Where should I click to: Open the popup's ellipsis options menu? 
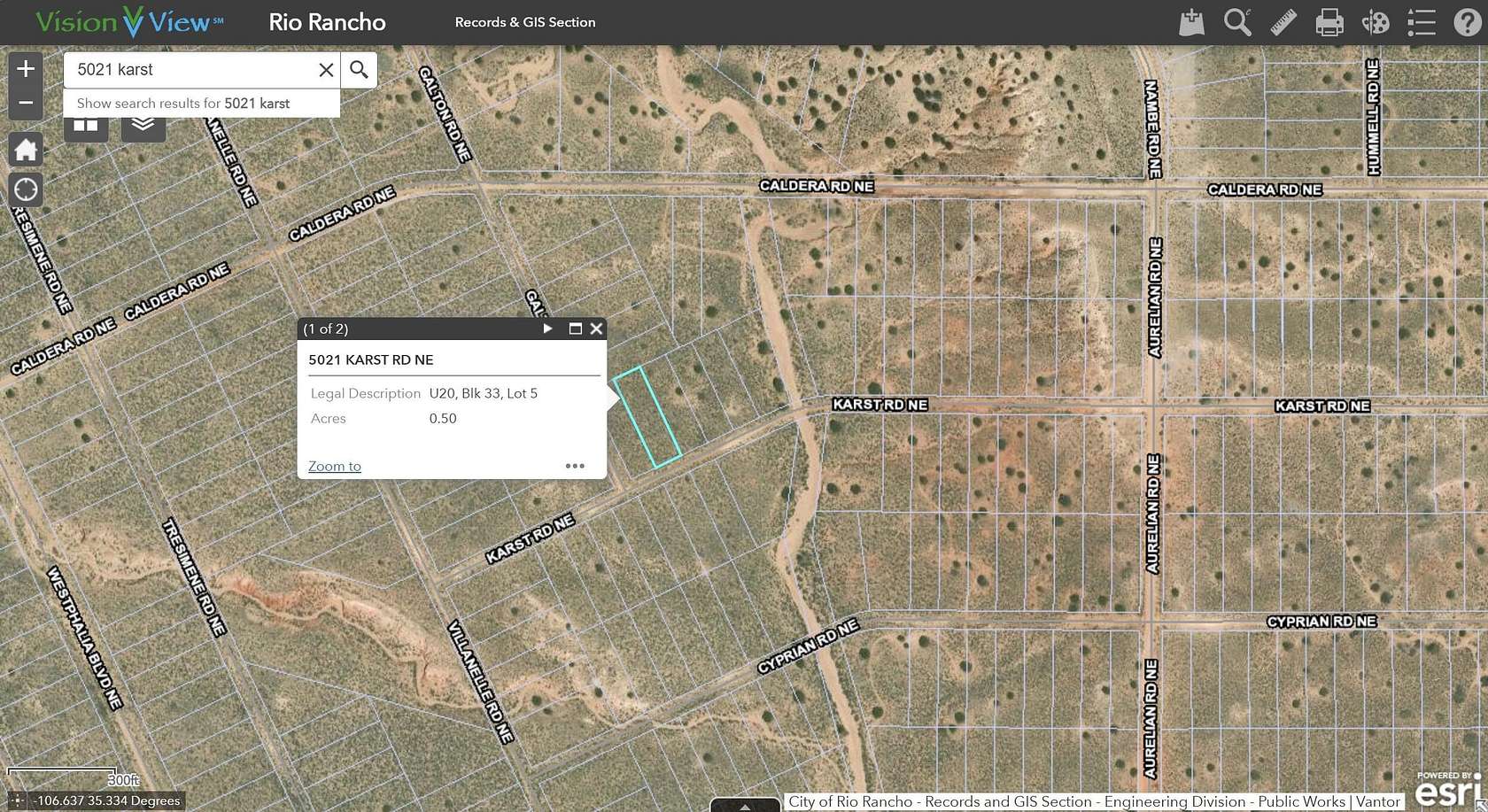575,466
